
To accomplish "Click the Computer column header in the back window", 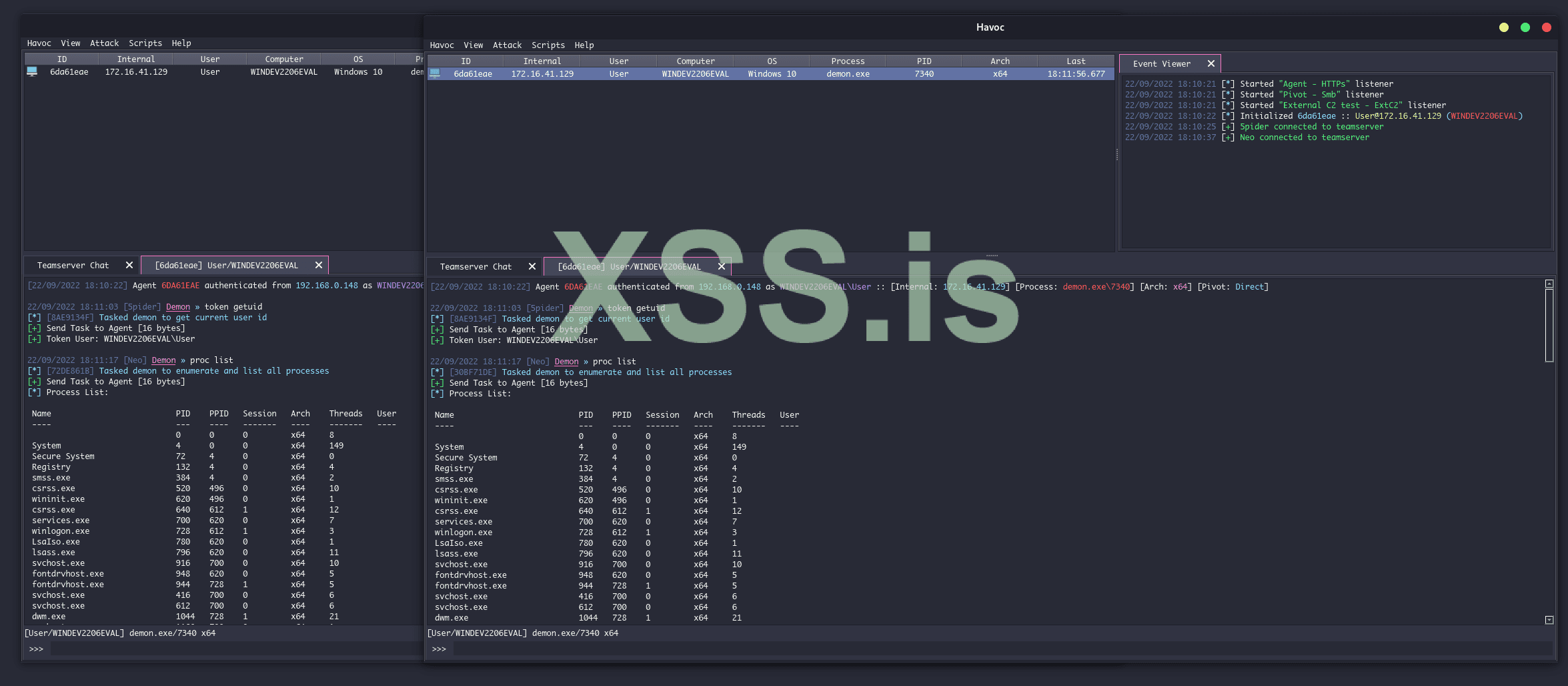I will 284,59.
